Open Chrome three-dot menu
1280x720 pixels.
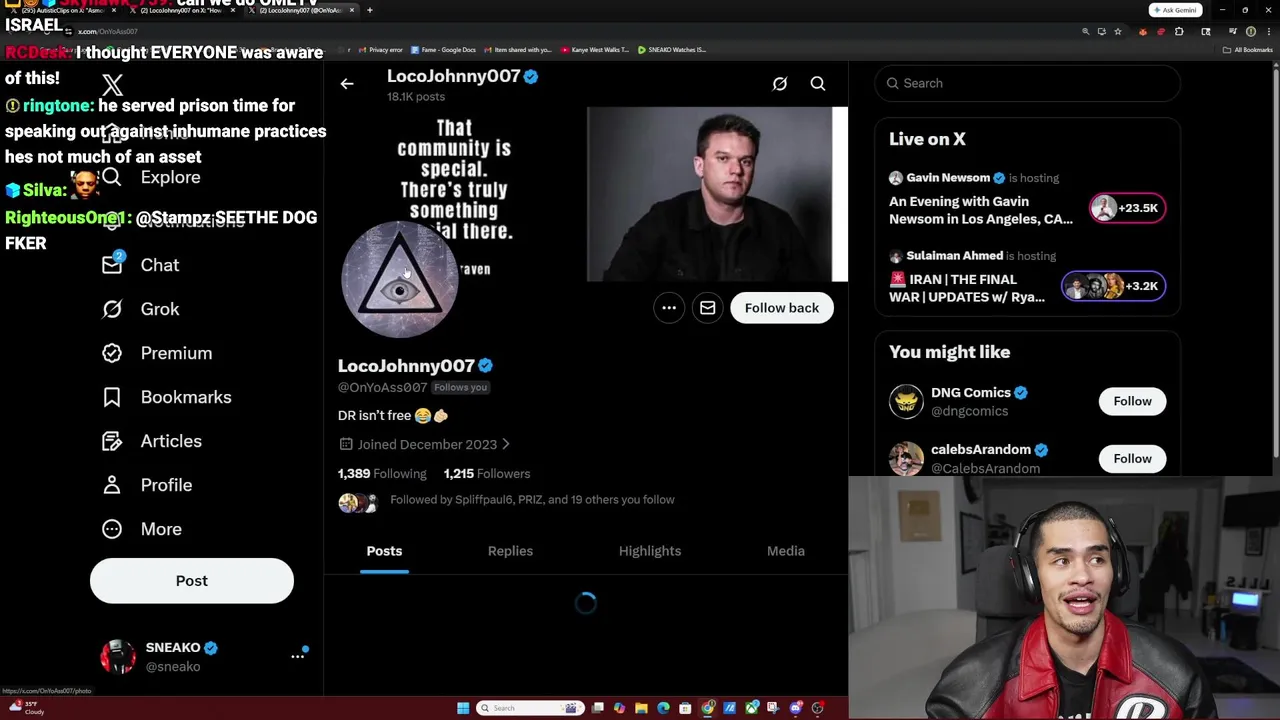pyautogui.click(x=1269, y=32)
